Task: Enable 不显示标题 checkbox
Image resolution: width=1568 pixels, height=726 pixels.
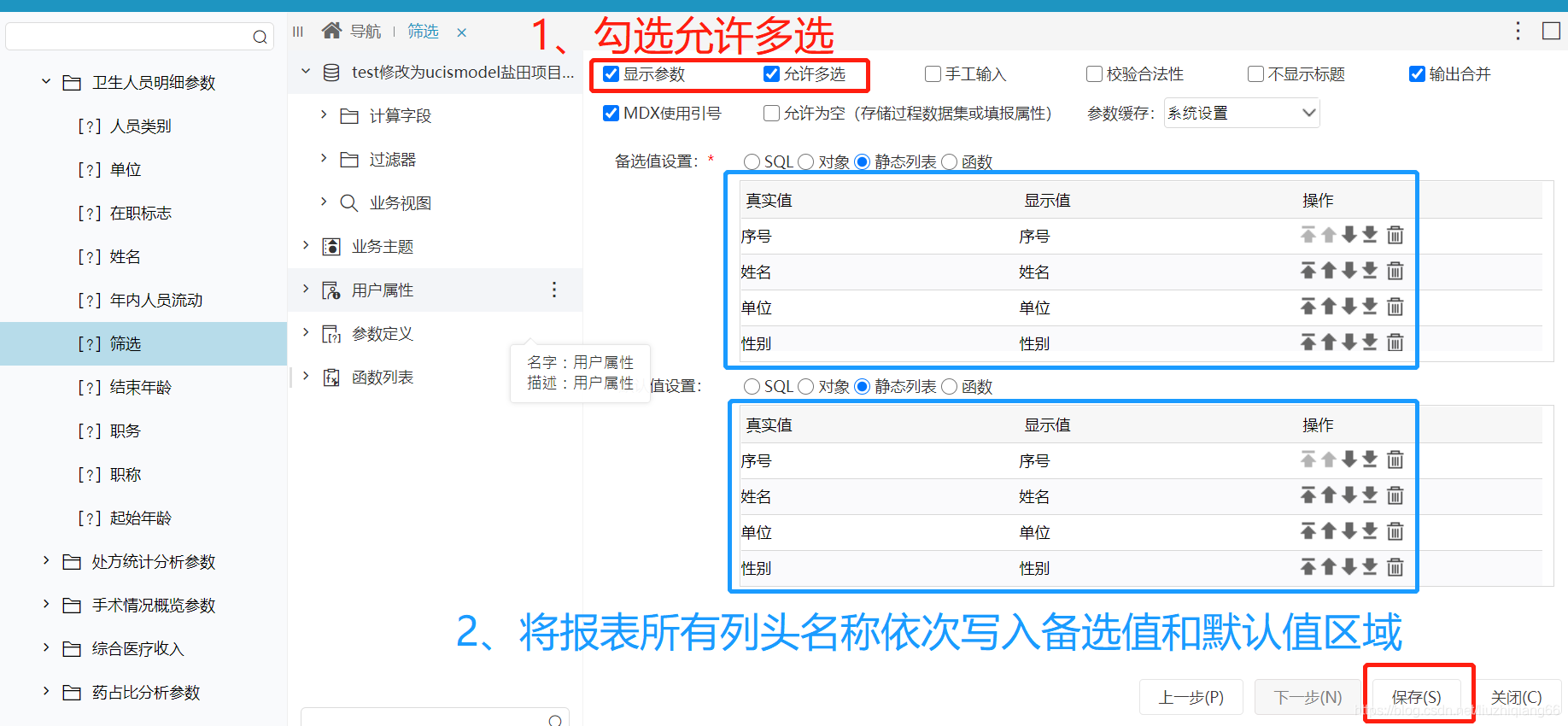Action: (x=1255, y=74)
